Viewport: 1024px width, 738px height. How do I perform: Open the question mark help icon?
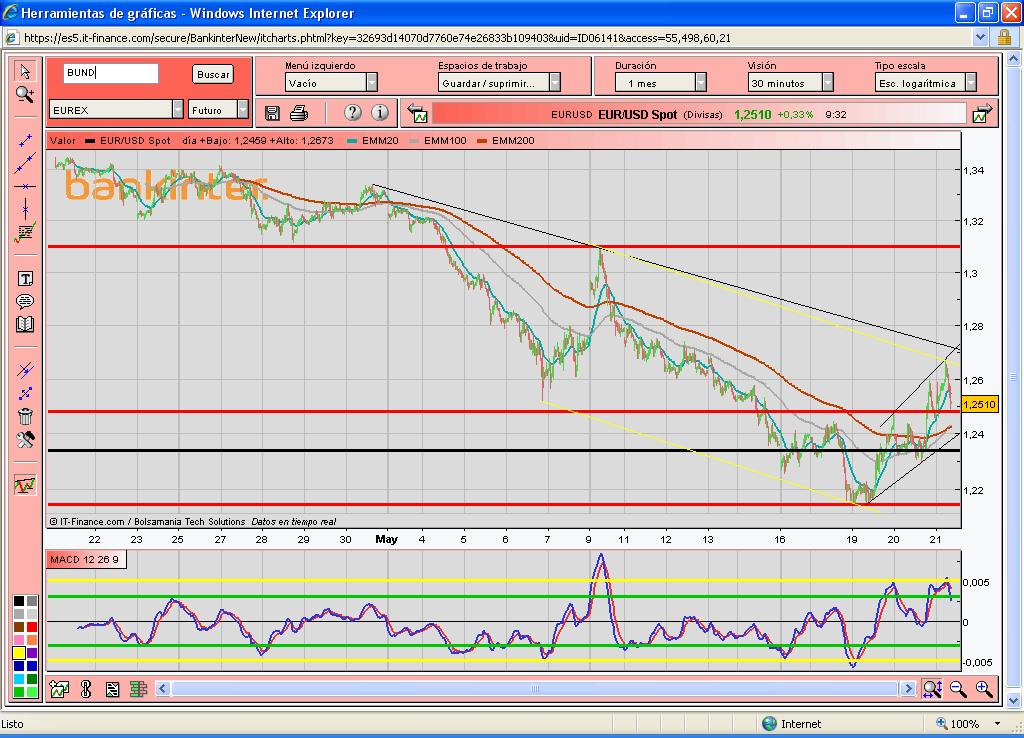352,113
